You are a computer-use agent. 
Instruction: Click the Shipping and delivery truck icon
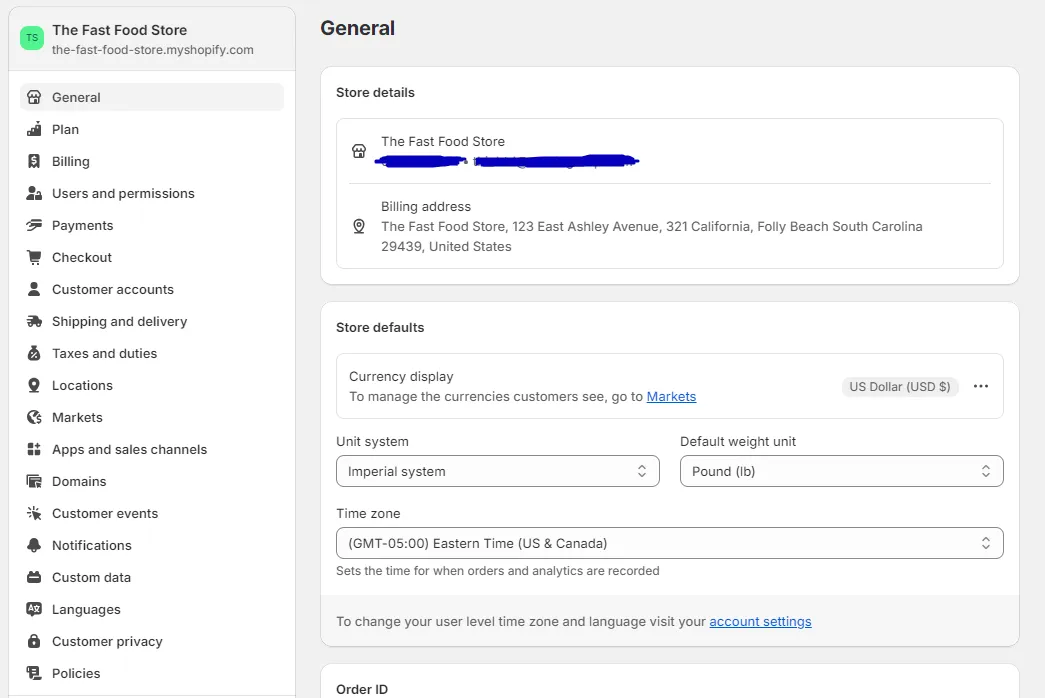tap(34, 321)
